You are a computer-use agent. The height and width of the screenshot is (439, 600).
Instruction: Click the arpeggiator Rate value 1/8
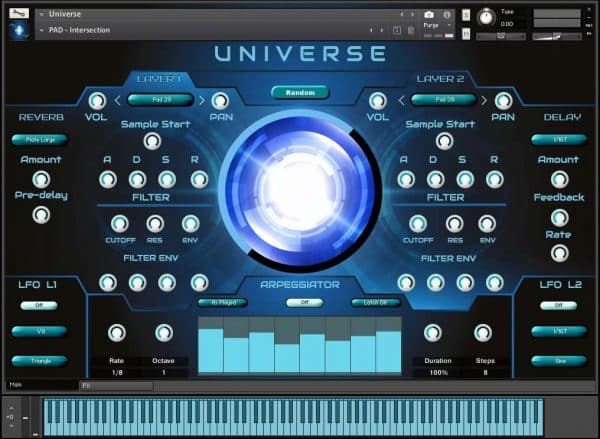(x=117, y=372)
